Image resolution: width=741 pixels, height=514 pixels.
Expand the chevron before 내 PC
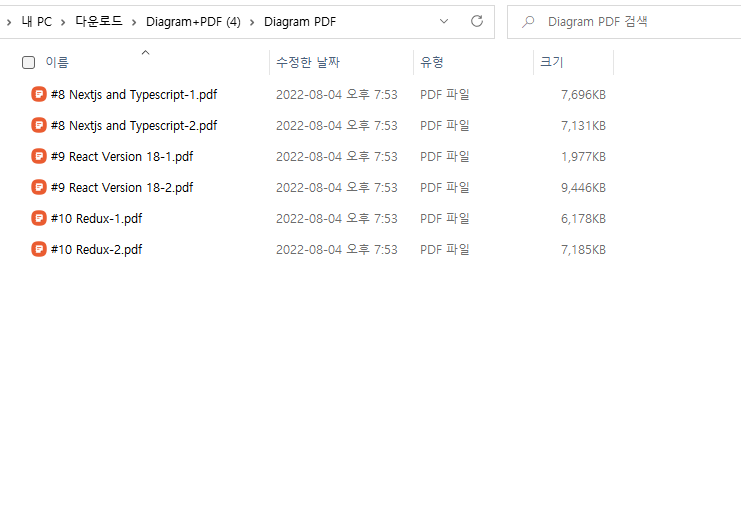click(9, 22)
